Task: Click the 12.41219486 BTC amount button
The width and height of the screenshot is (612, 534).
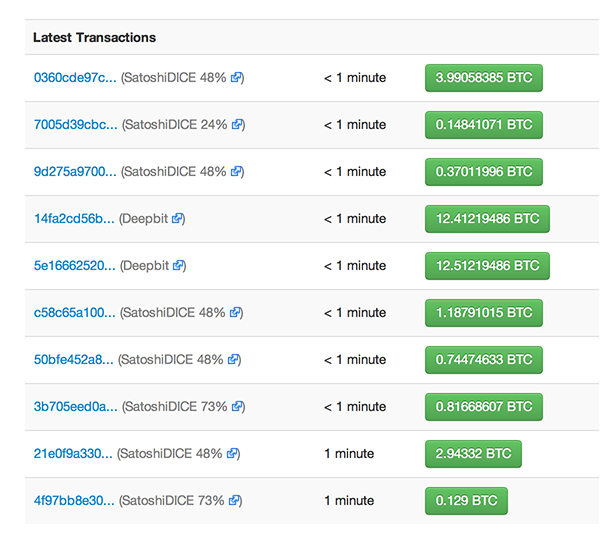Action: tap(487, 219)
